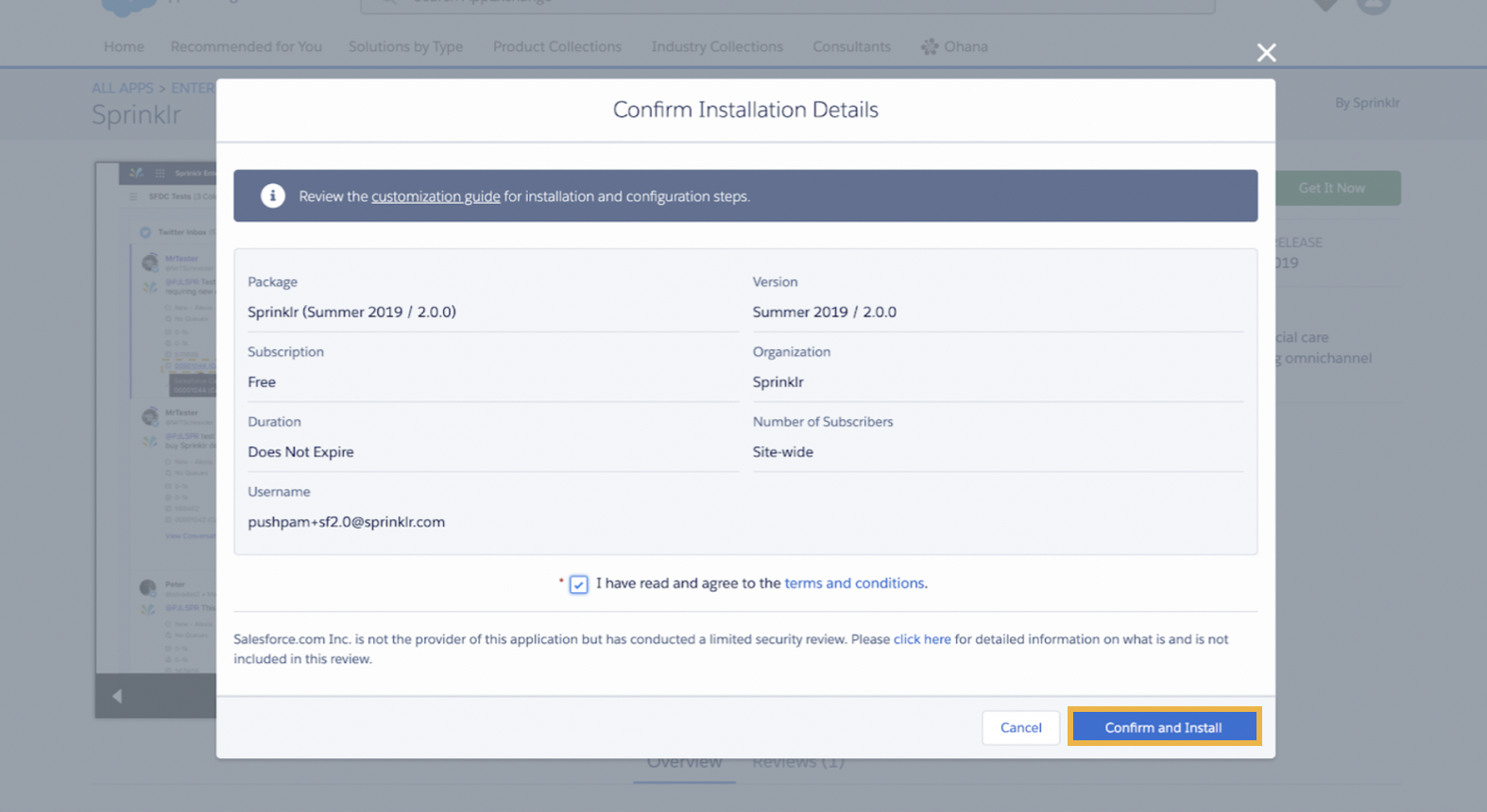This screenshot has height=812, width=1487.
Task: Close the dialog with X icon
Action: point(1266,53)
